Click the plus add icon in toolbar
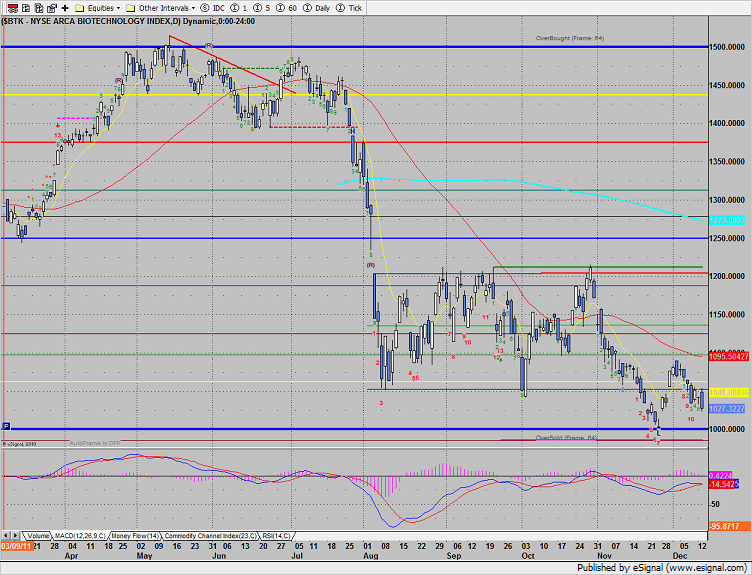This screenshot has width=752, height=575. (65, 8)
